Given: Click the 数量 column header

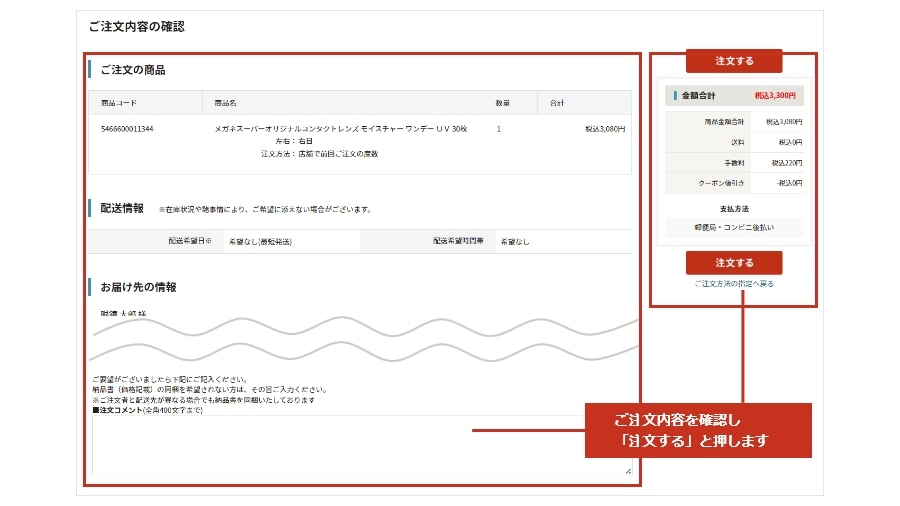Looking at the screenshot, I should [x=503, y=103].
